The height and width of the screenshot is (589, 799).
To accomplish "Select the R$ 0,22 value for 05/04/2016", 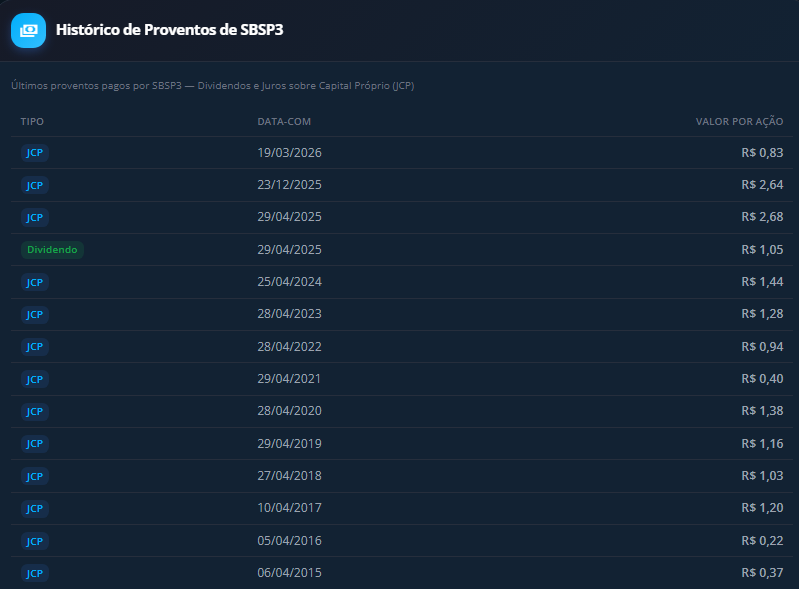I will (762, 541).
